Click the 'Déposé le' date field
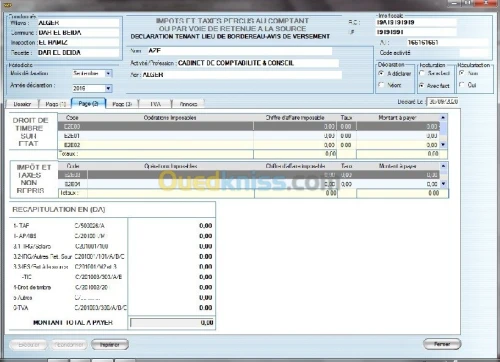The width and height of the screenshot is (500, 362). [443, 102]
